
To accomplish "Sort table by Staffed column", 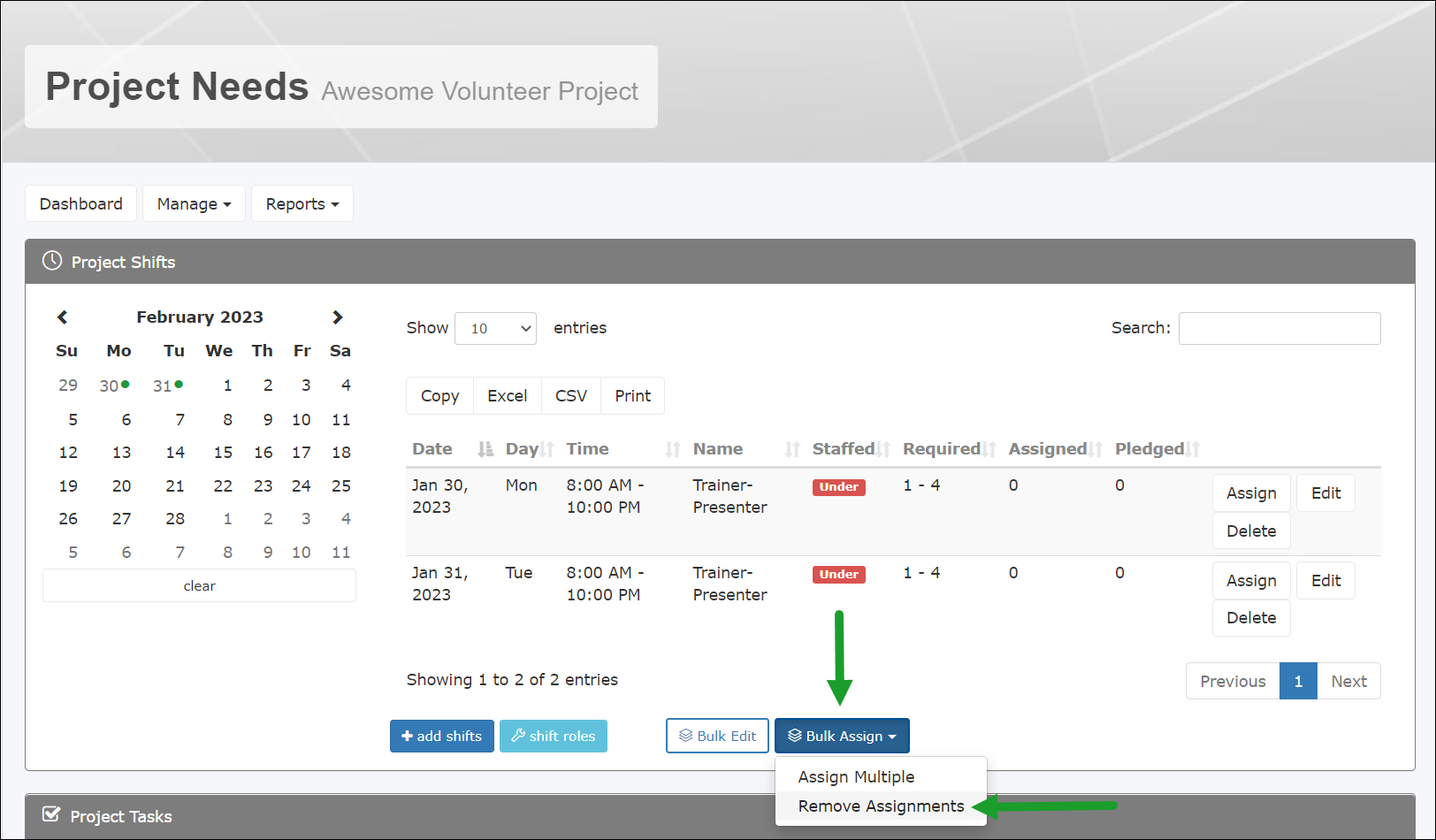I will point(852,449).
